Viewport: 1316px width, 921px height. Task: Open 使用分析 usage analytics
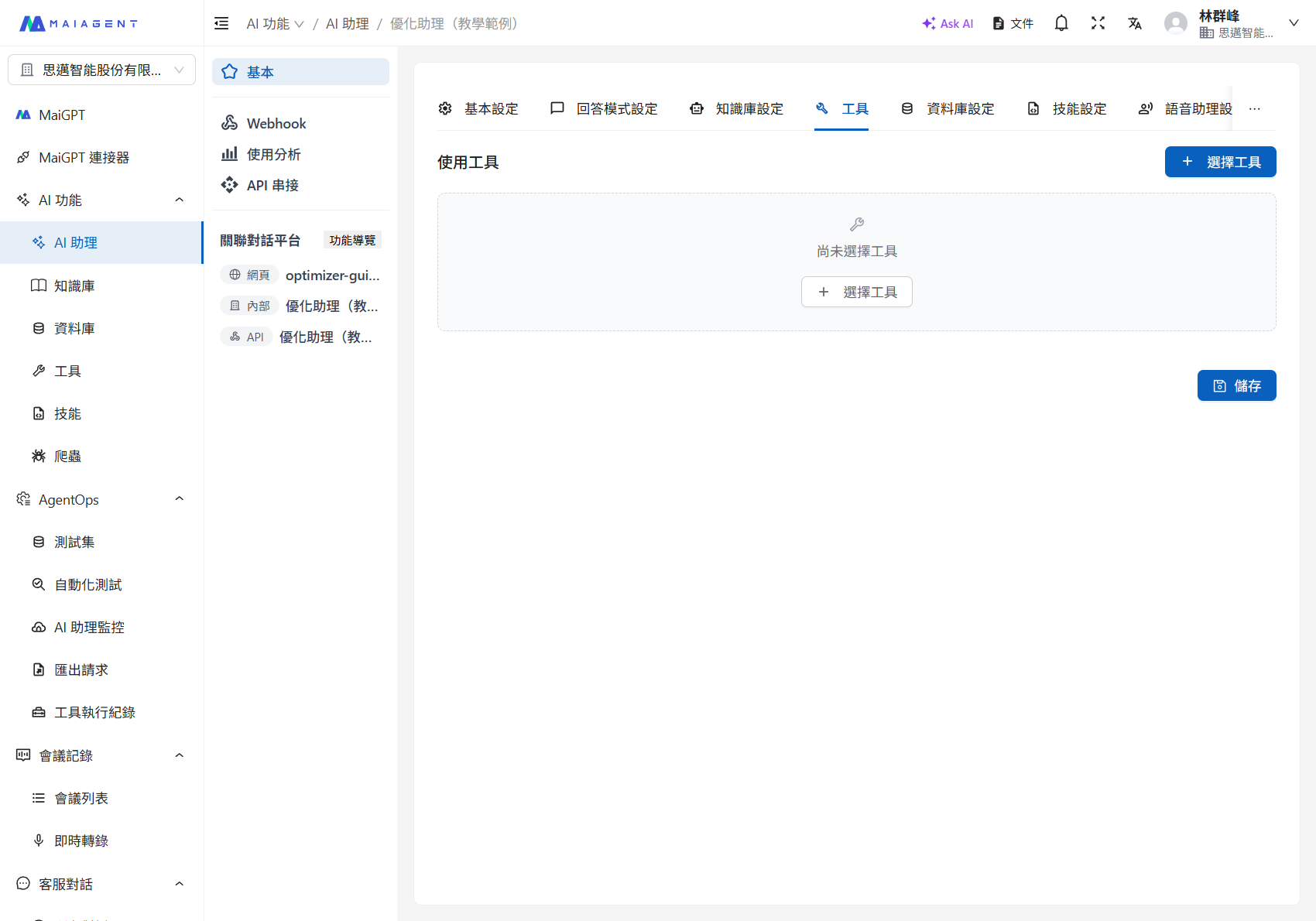click(272, 154)
